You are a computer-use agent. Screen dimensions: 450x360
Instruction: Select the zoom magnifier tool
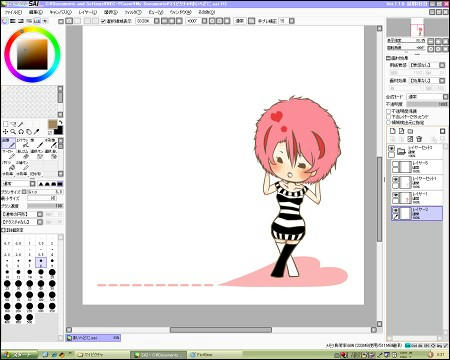(x=13, y=132)
